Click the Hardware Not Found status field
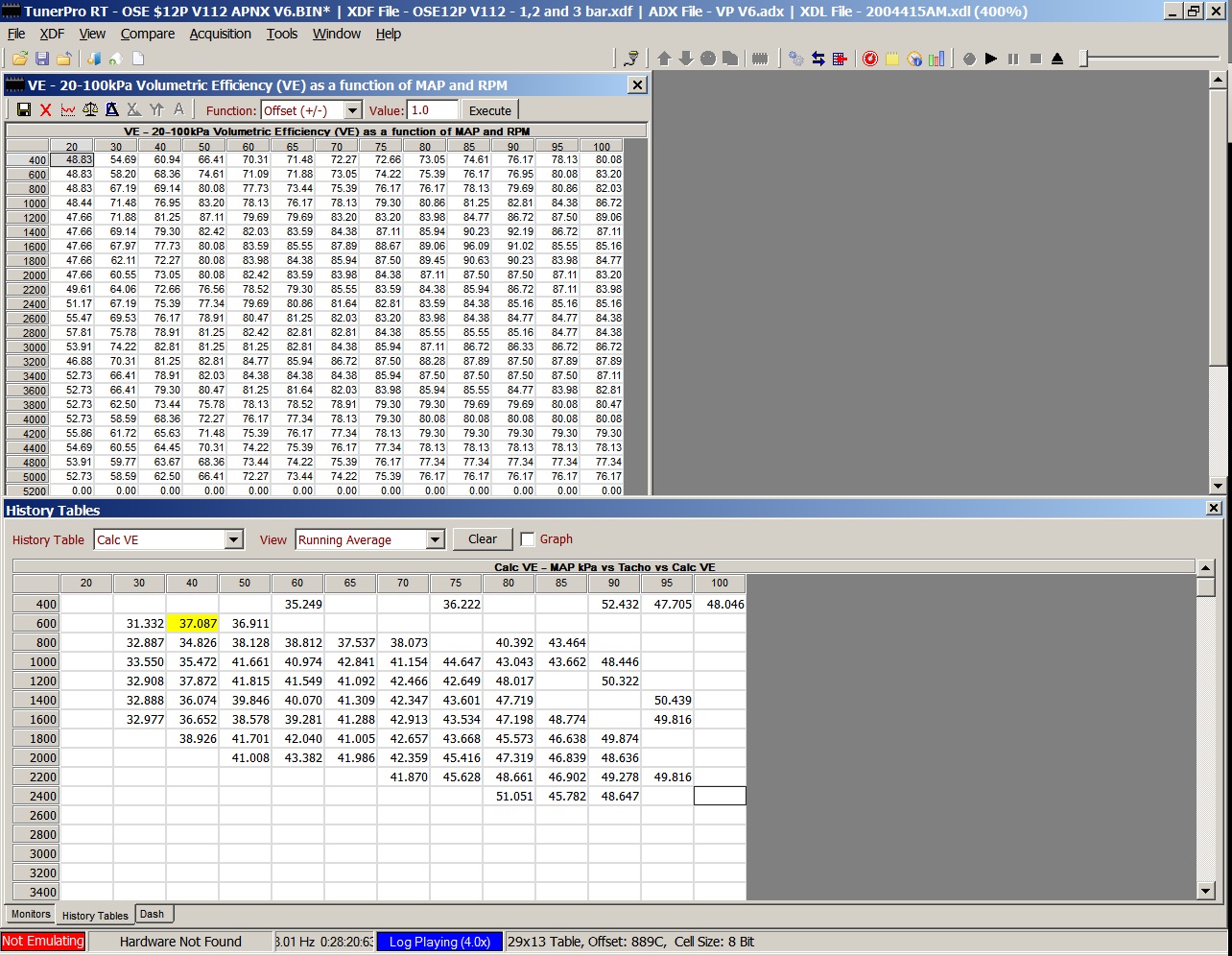The width and height of the screenshot is (1232, 956). [180, 942]
